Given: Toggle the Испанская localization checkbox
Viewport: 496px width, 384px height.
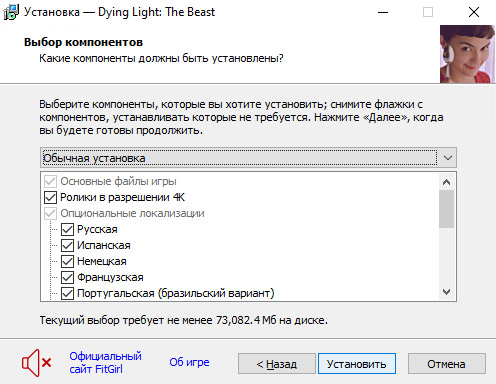Looking at the screenshot, I should (x=67, y=245).
